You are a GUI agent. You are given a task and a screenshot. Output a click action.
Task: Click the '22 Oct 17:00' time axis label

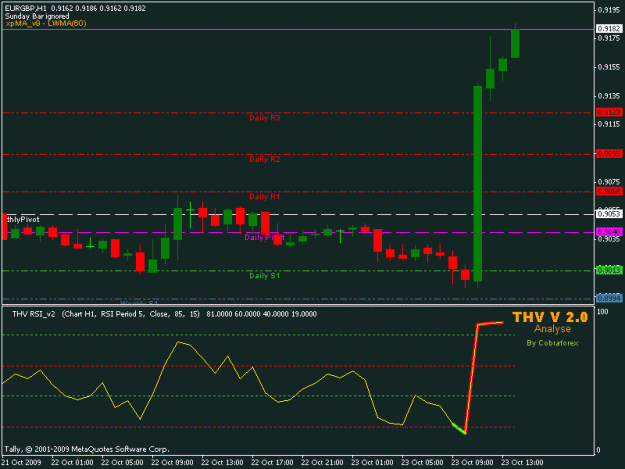click(272, 463)
